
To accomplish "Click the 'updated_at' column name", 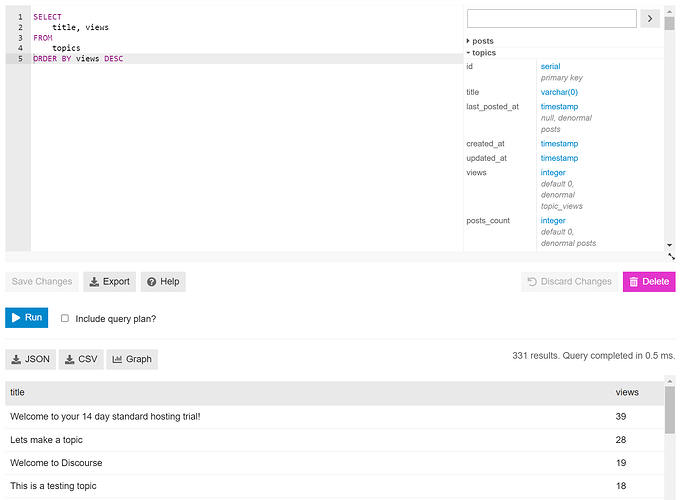I will coord(487,158).
